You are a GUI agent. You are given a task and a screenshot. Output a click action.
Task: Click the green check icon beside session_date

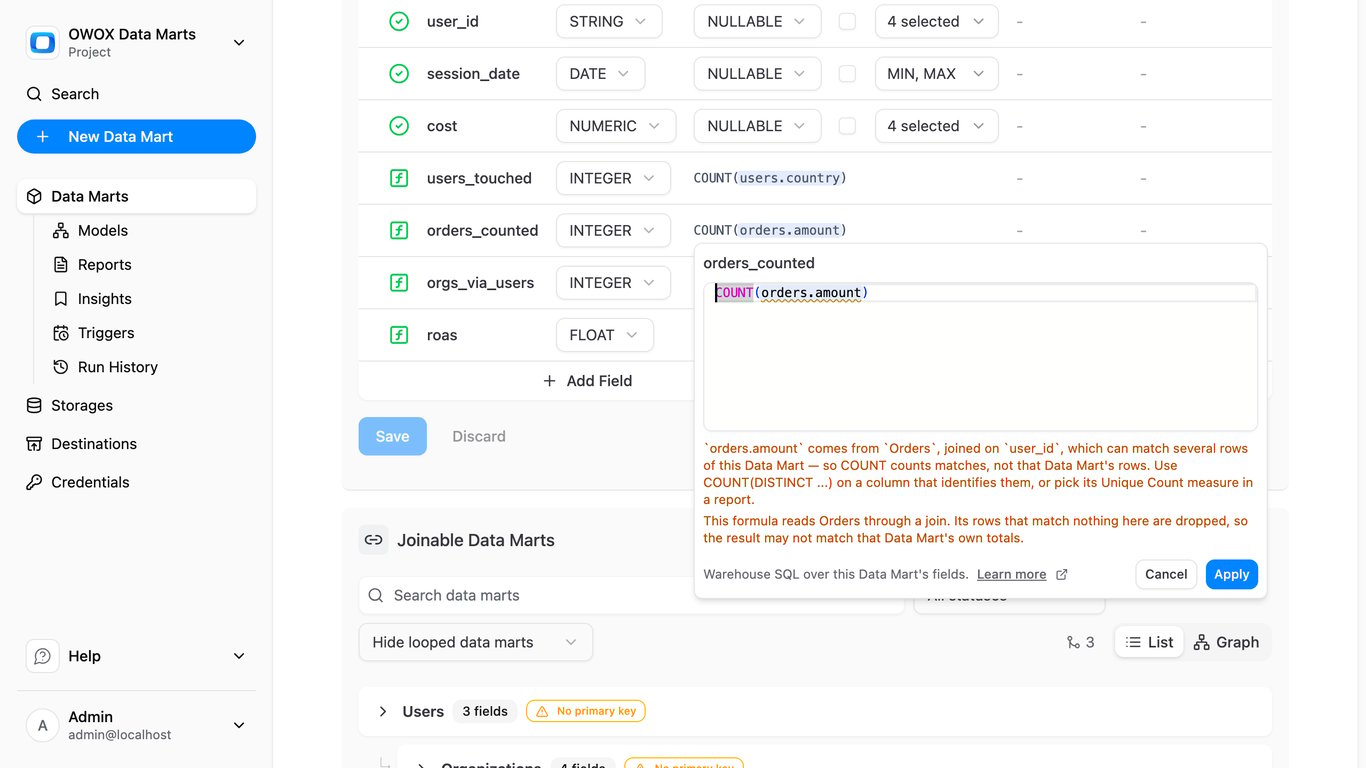click(x=399, y=73)
